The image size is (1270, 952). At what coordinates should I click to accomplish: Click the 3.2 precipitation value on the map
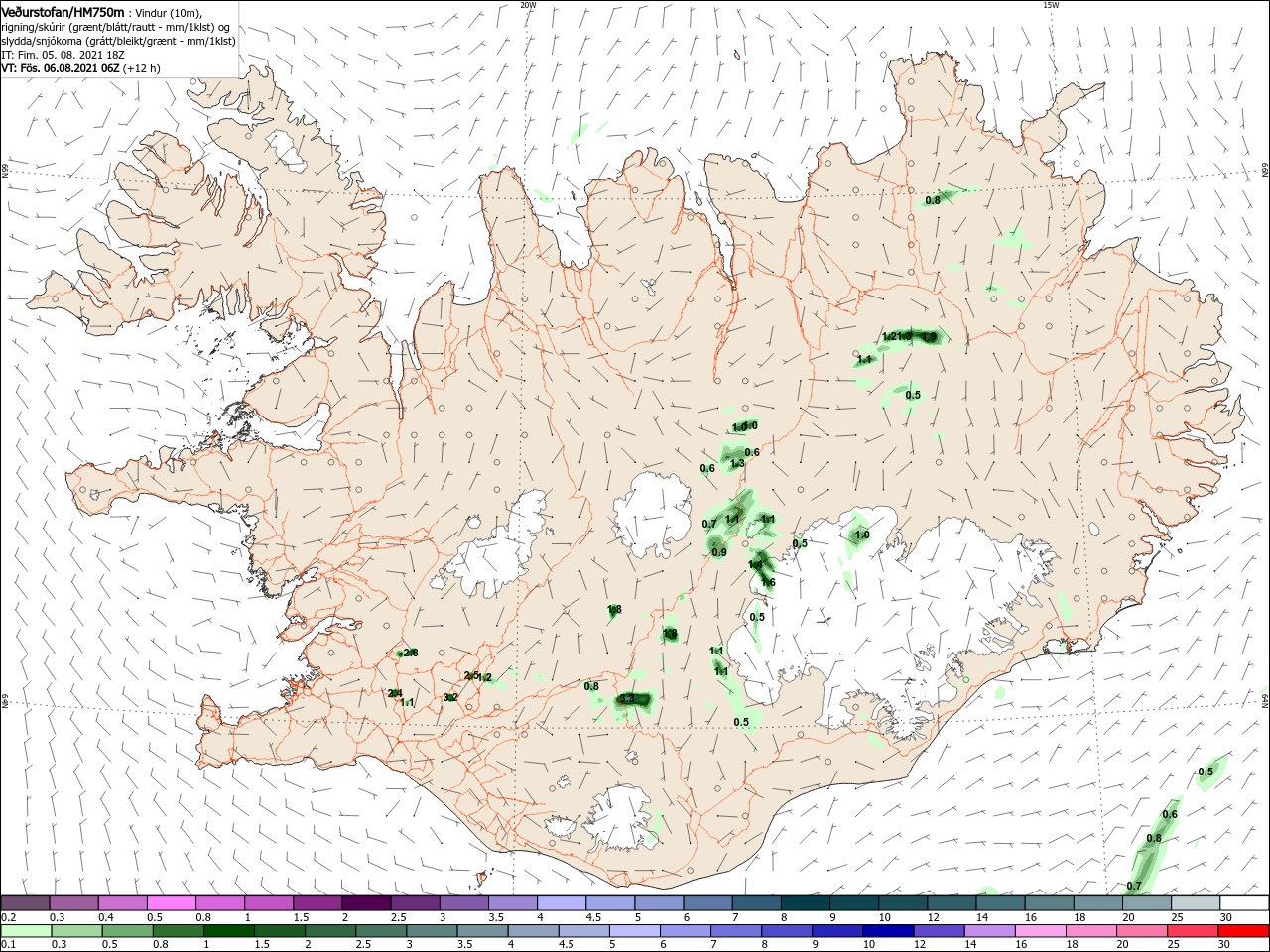click(x=450, y=698)
